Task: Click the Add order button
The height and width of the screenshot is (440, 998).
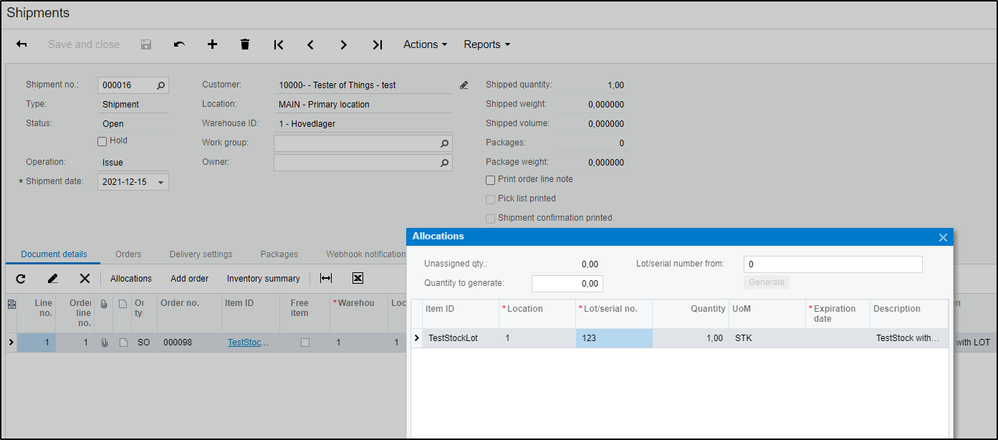Action: (189, 279)
